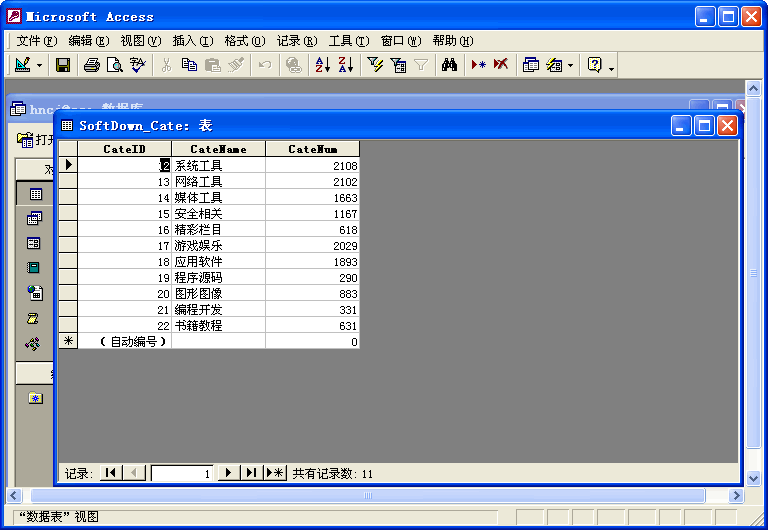The image size is (768, 530).
Task: Go to previous record navigation button
Action: [134, 473]
